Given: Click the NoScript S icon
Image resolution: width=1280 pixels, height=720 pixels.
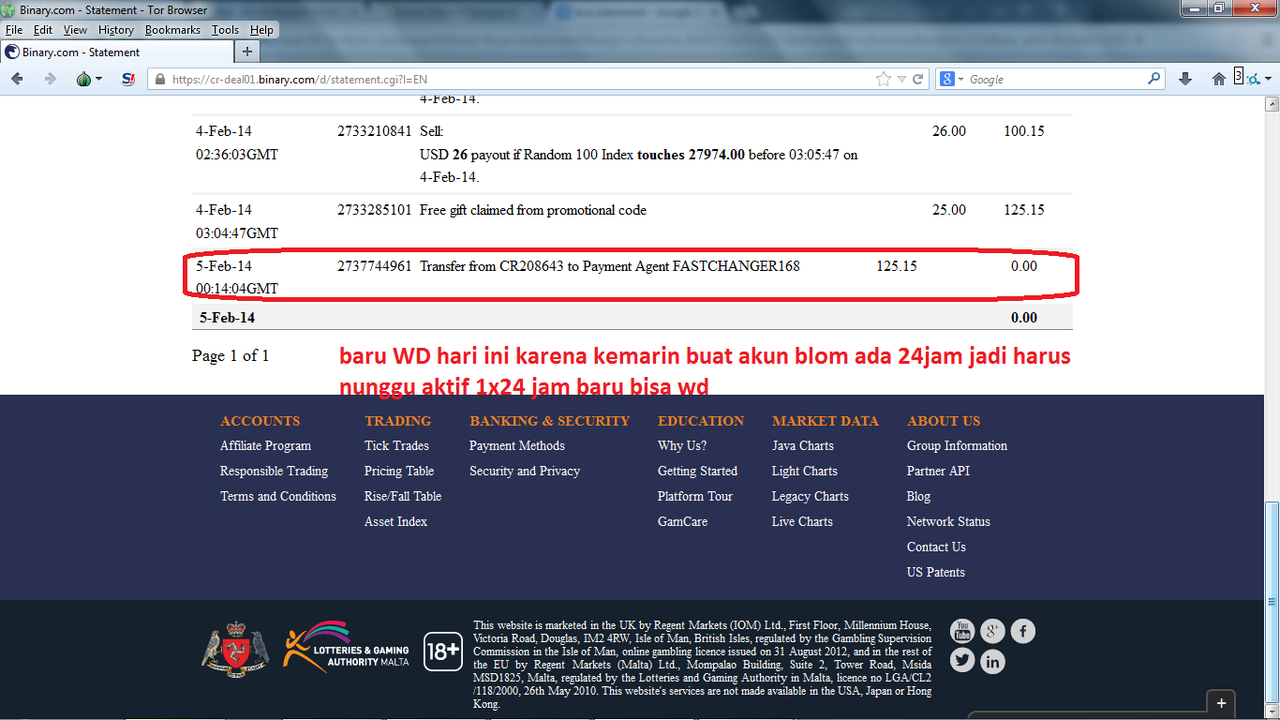Looking at the screenshot, I should click(128, 79).
